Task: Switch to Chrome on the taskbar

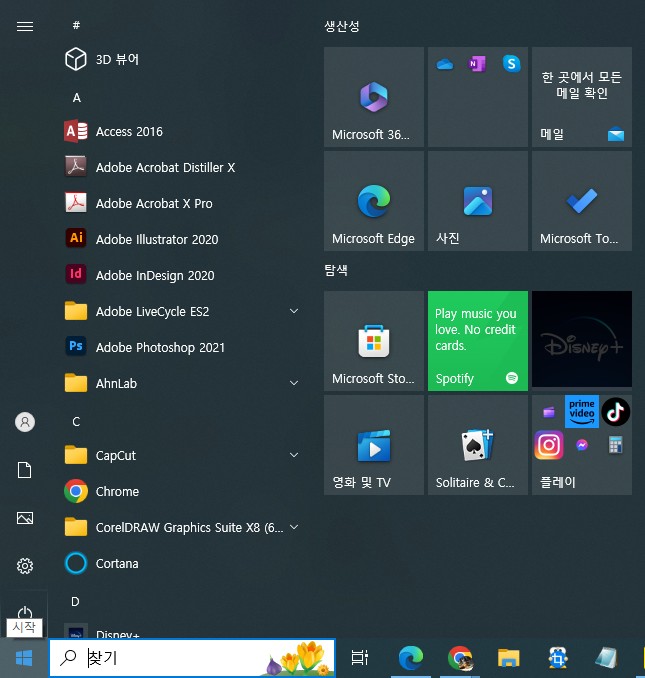Action: coord(460,658)
